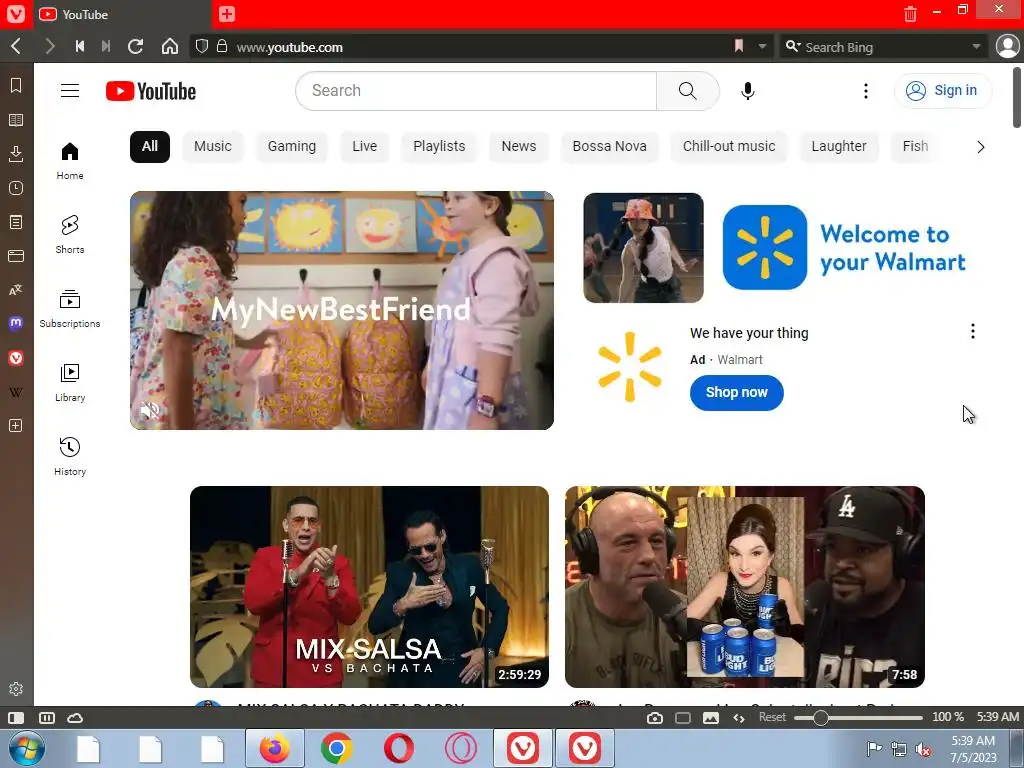The width and height of the screenshot is (1024, 768).
Task: Capture page with camera icon
Action: click(655, 718)
